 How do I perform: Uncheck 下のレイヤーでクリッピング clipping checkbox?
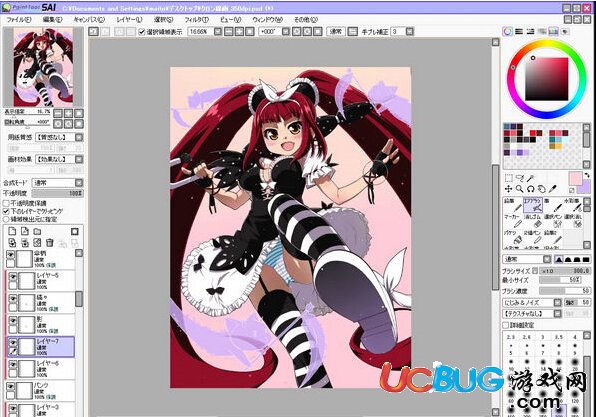(6, 211)
